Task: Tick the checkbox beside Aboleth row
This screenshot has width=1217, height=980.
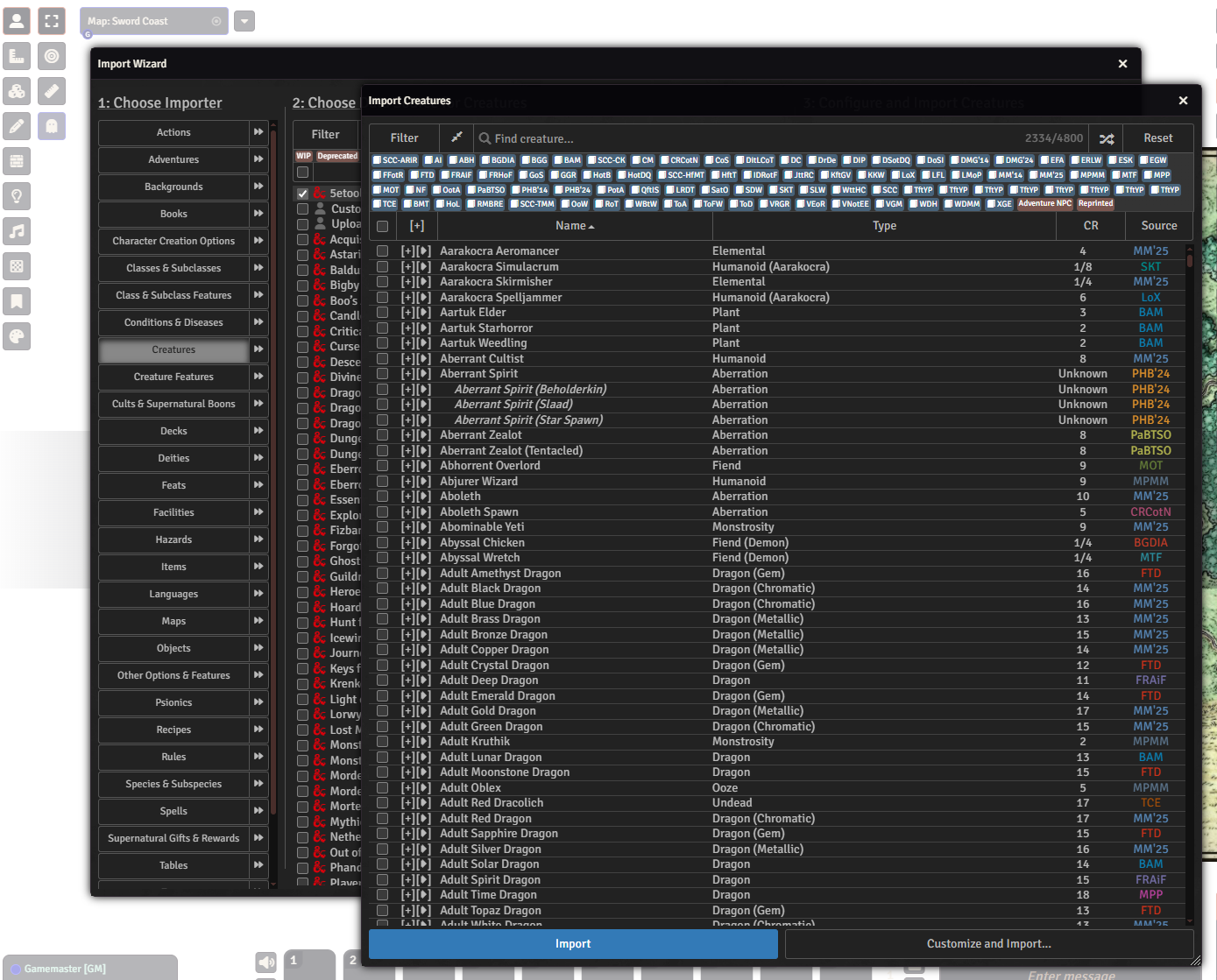Action: coord(383,497)
